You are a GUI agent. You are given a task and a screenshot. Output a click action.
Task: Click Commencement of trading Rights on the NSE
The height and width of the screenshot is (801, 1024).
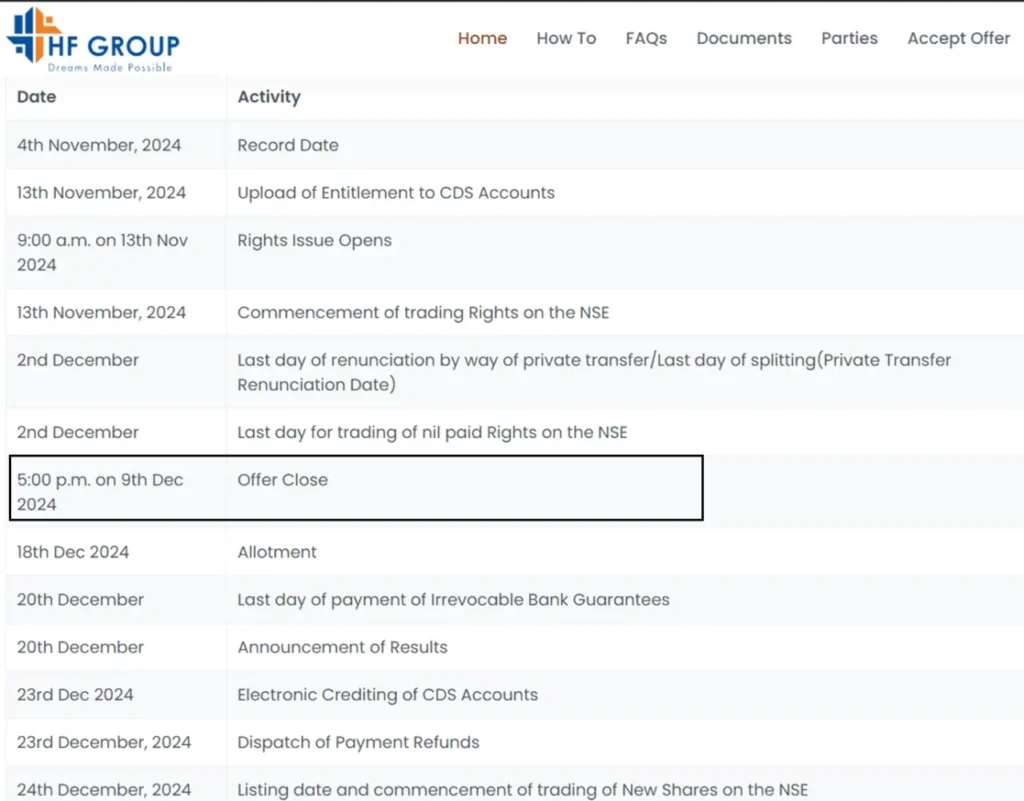click(423, 313)
